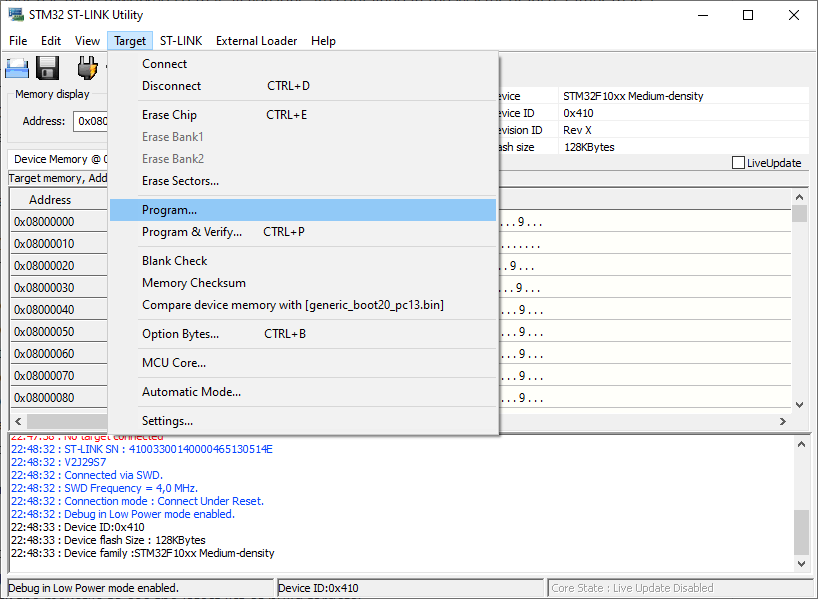Toggle the LiveUpdate checkbox

[x=738, y=163]
